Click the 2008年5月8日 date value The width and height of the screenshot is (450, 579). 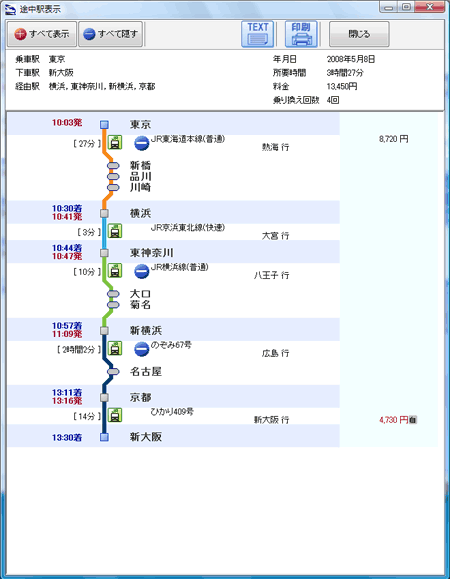[351, 59]
